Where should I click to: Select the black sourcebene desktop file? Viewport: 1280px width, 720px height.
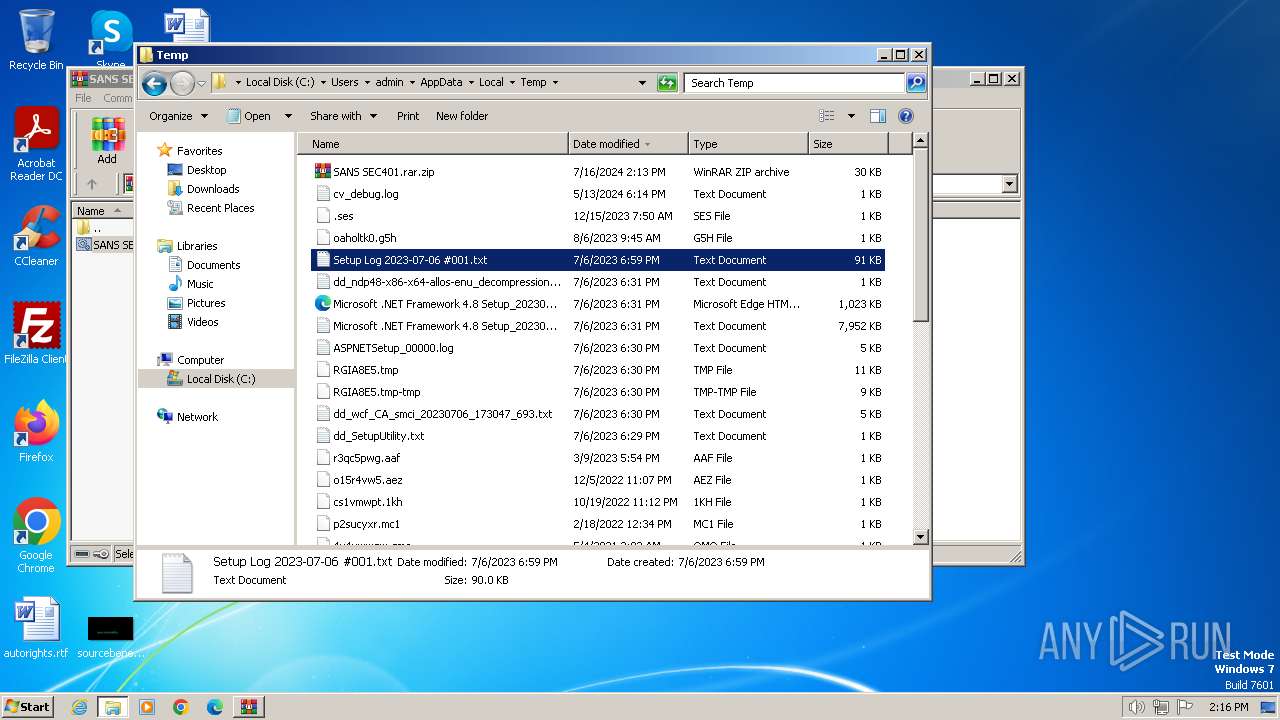coord(110,636)
